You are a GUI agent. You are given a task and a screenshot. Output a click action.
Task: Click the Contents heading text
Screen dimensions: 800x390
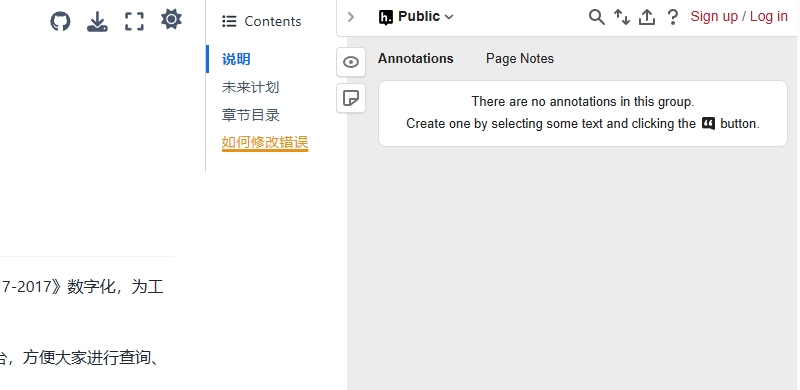point(273,21)
